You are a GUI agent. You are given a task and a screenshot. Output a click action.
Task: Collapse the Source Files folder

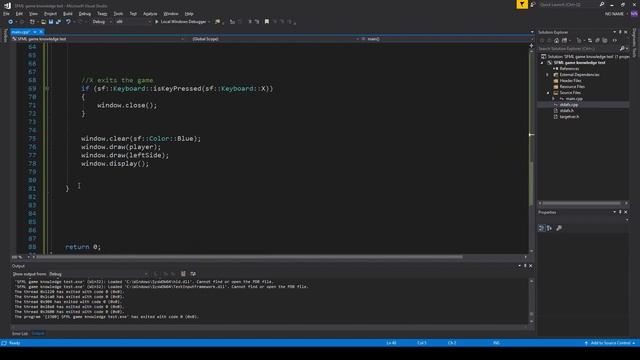(x=548, y=93)
